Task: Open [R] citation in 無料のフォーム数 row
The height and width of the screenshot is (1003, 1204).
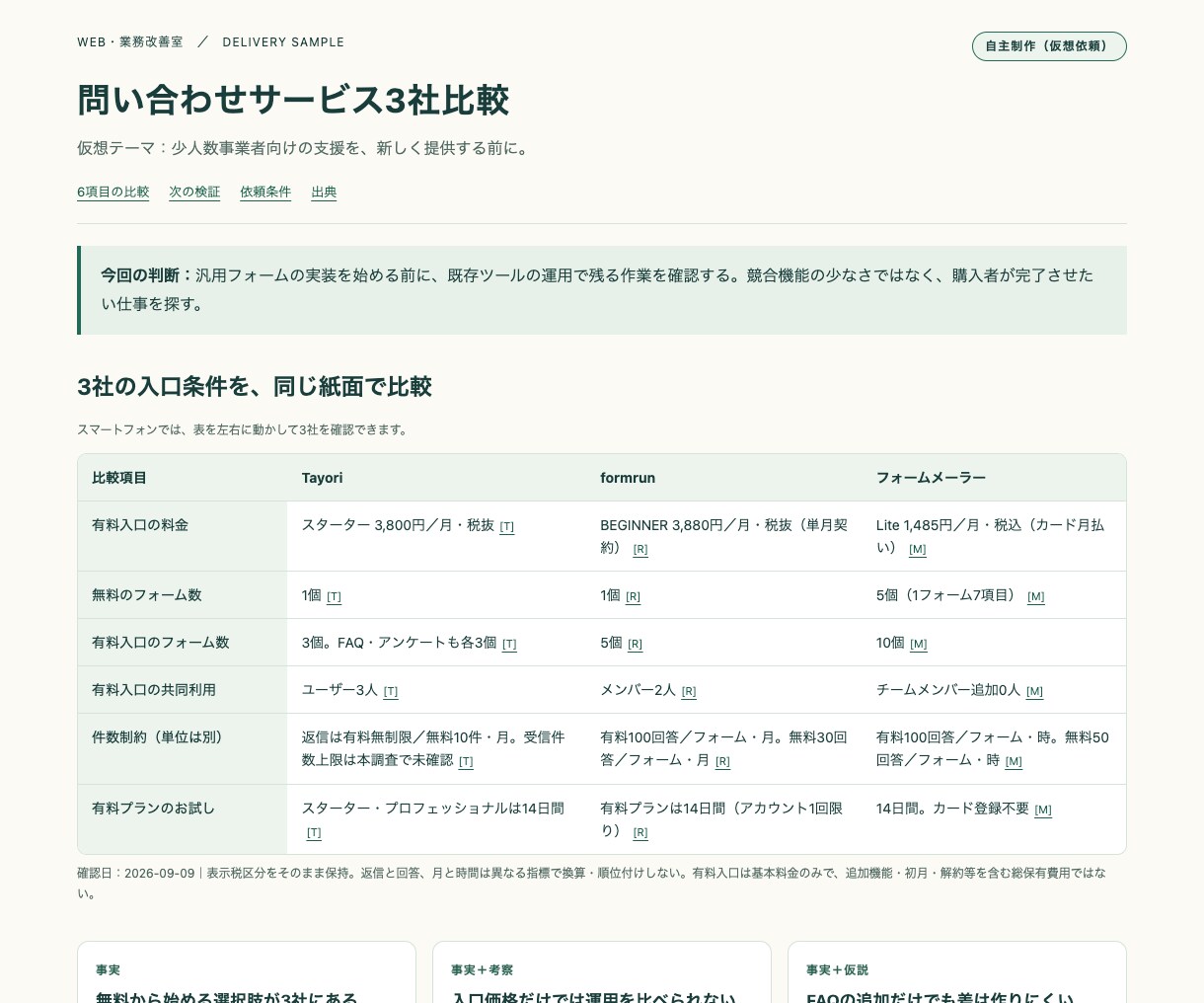Action: click(634, 596)
